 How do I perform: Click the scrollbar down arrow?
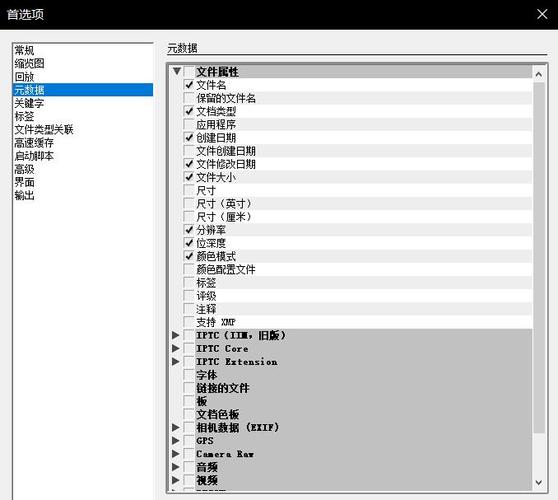point(539,482)
